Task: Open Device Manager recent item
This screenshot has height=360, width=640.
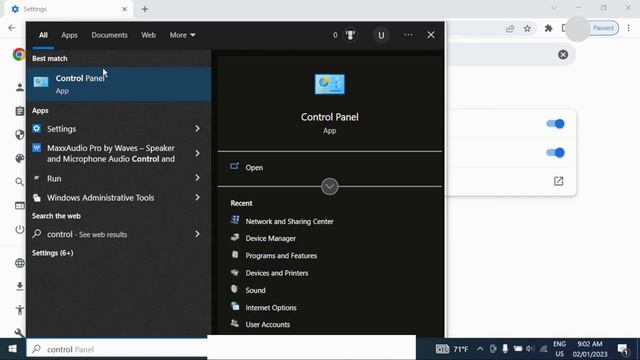Action: click(x=271, y=238)
